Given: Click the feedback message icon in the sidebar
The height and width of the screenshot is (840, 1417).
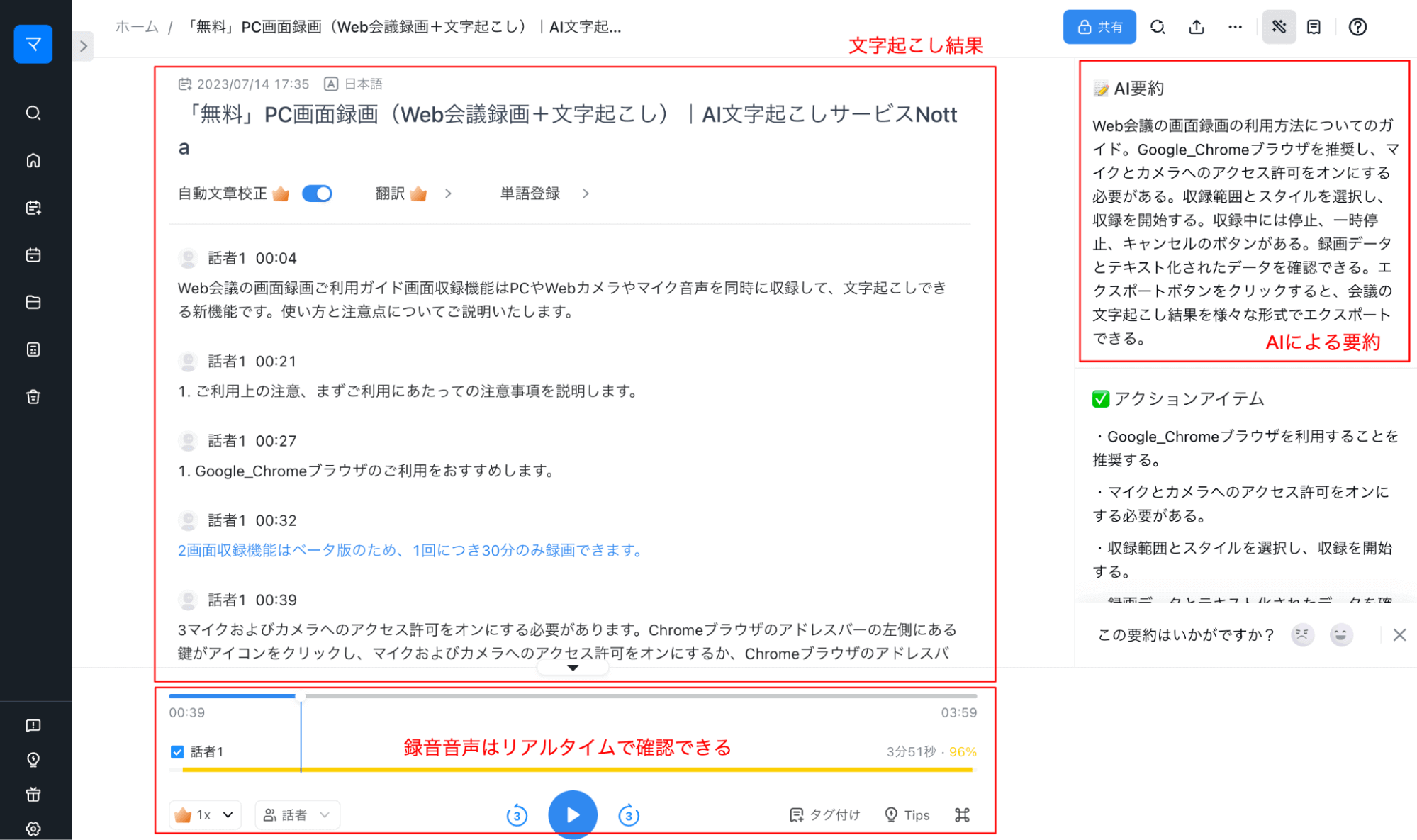Looking at the screenshot, I should [33, 725].
